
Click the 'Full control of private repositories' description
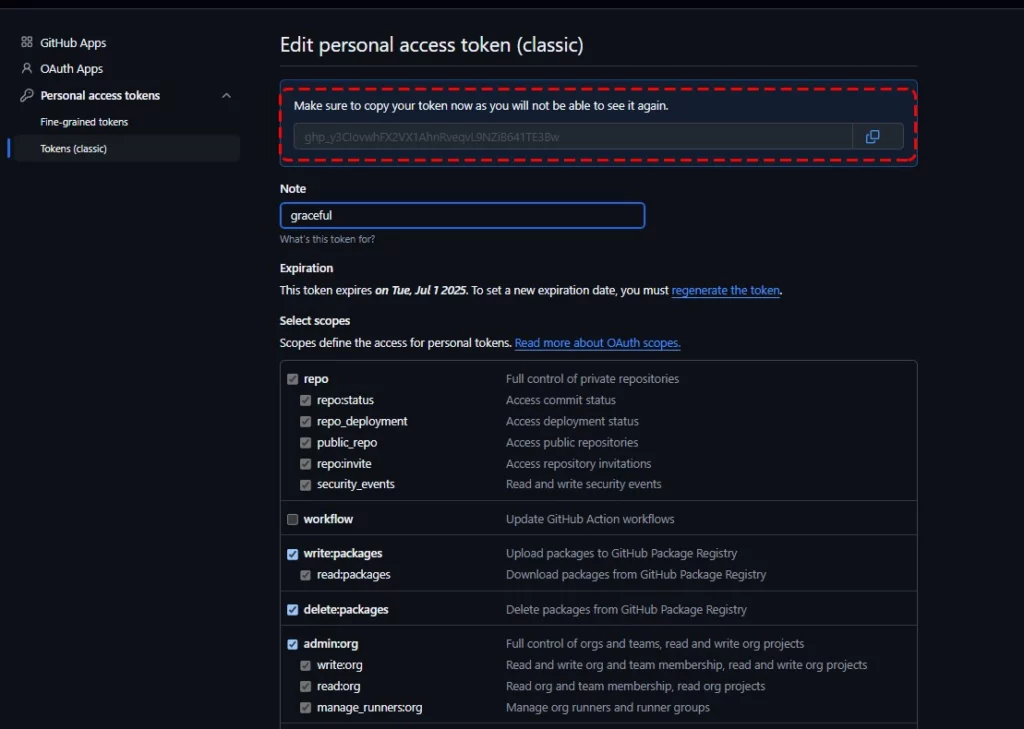592,379
